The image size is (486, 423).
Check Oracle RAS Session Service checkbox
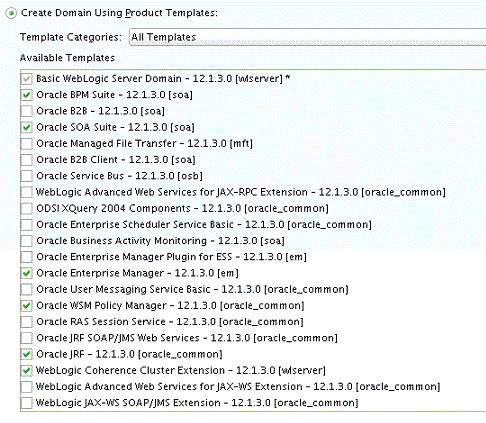point(27,322)
